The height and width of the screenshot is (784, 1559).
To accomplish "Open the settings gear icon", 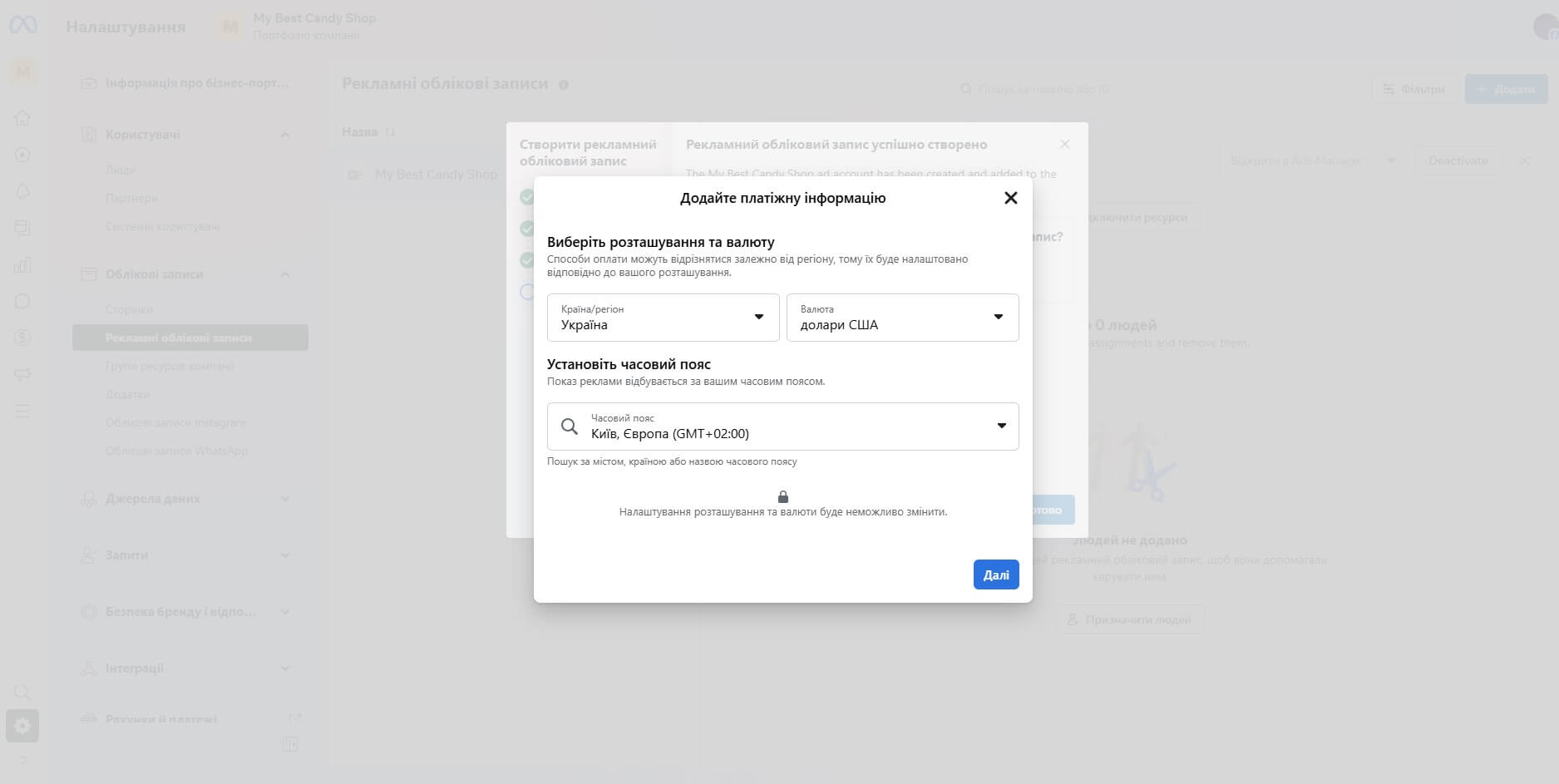I will pyautogui.click(x=22, y=726).
